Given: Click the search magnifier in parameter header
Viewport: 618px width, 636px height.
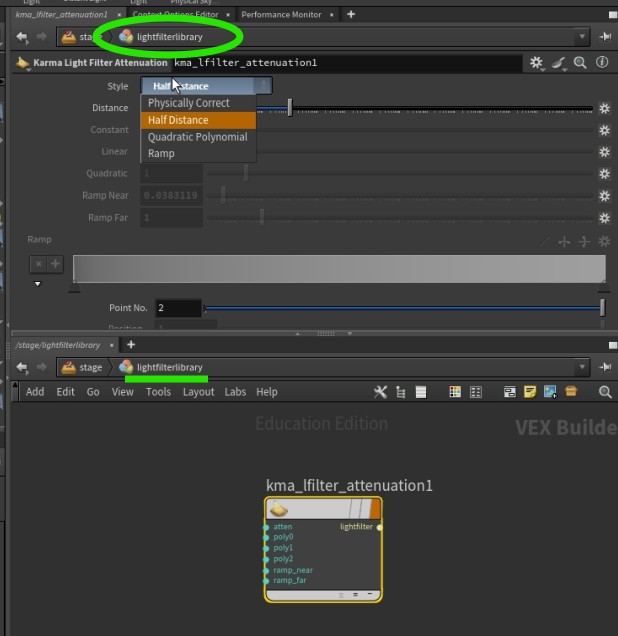Looking at the screenshot, I should pos(580,63).
